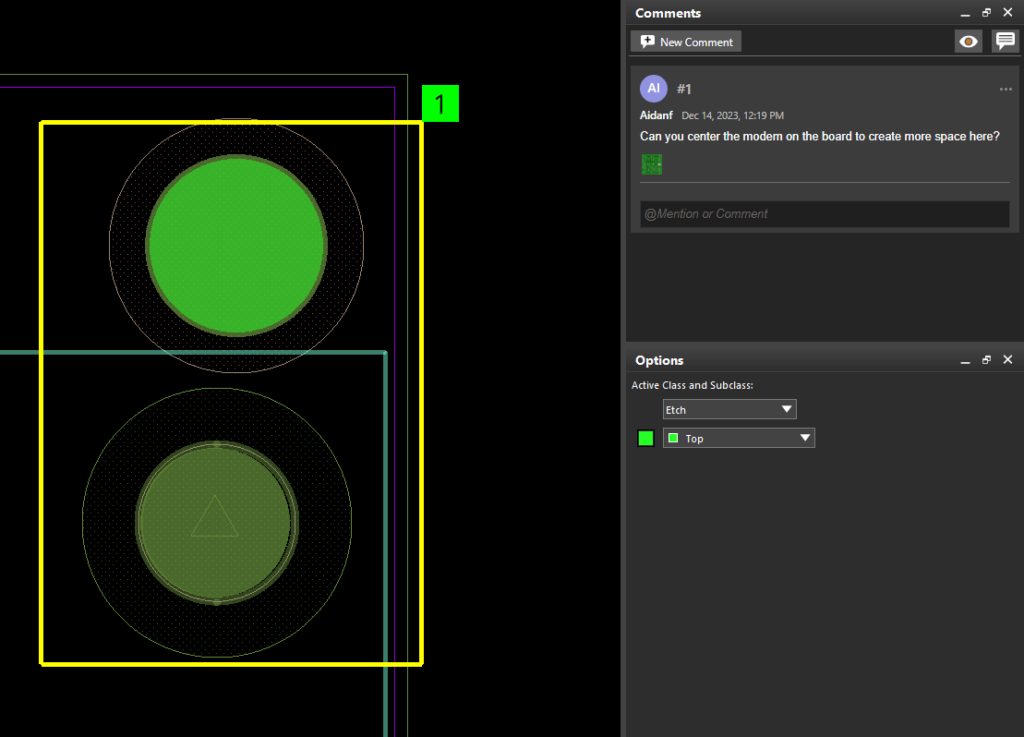Click the comment text about centering the modem
The image size is (1024, 737).
tap(820, 136)
